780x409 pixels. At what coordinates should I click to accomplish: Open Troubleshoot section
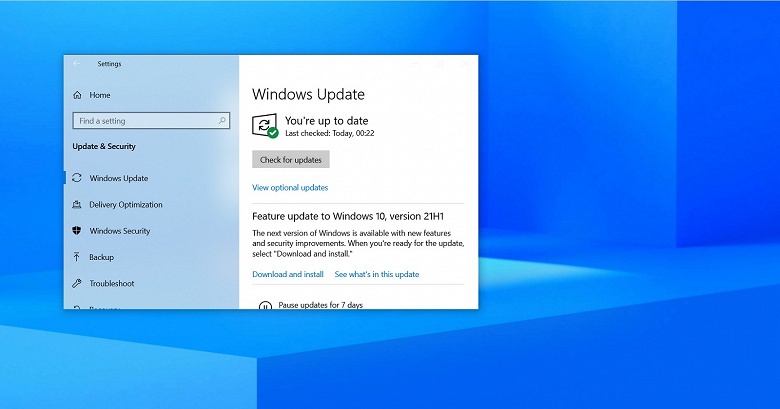112,284
